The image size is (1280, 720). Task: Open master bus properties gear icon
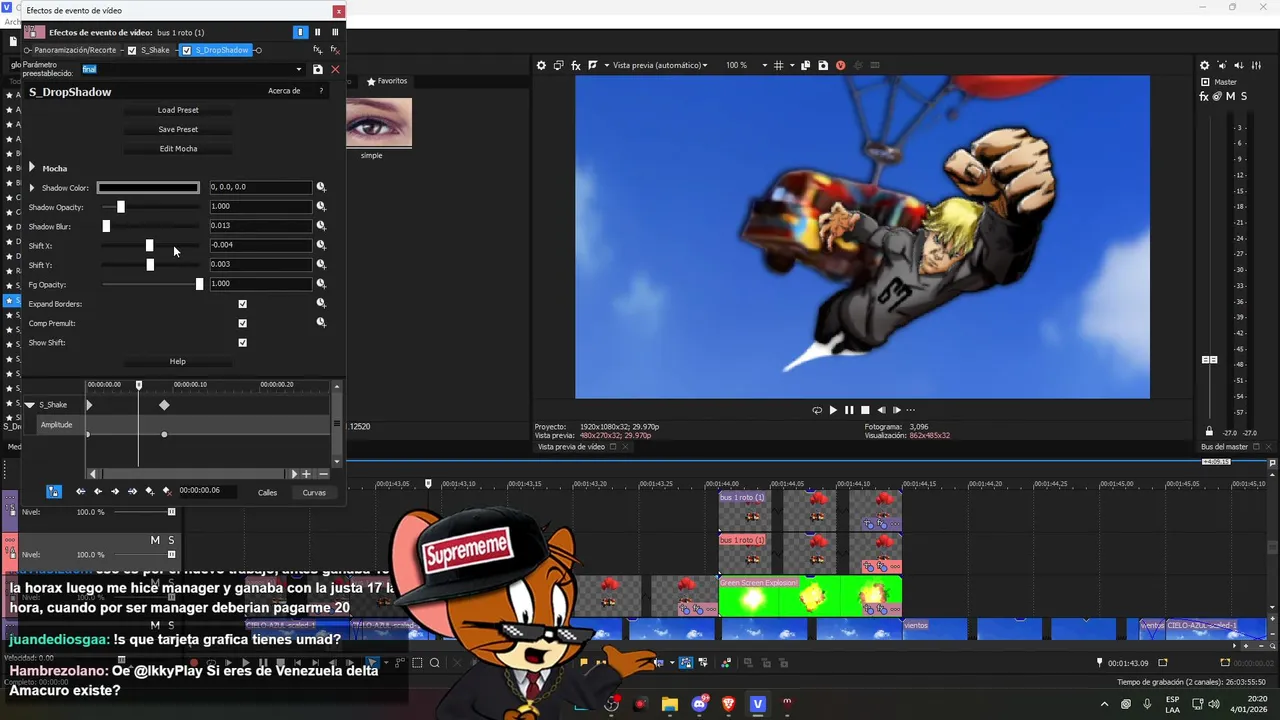point(1204,65)
